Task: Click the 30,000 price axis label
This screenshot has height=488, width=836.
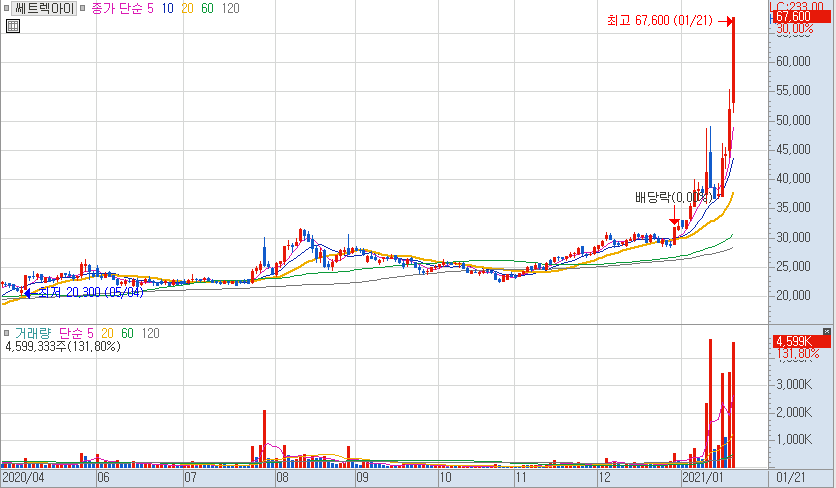Action: (x=793, y=237)
